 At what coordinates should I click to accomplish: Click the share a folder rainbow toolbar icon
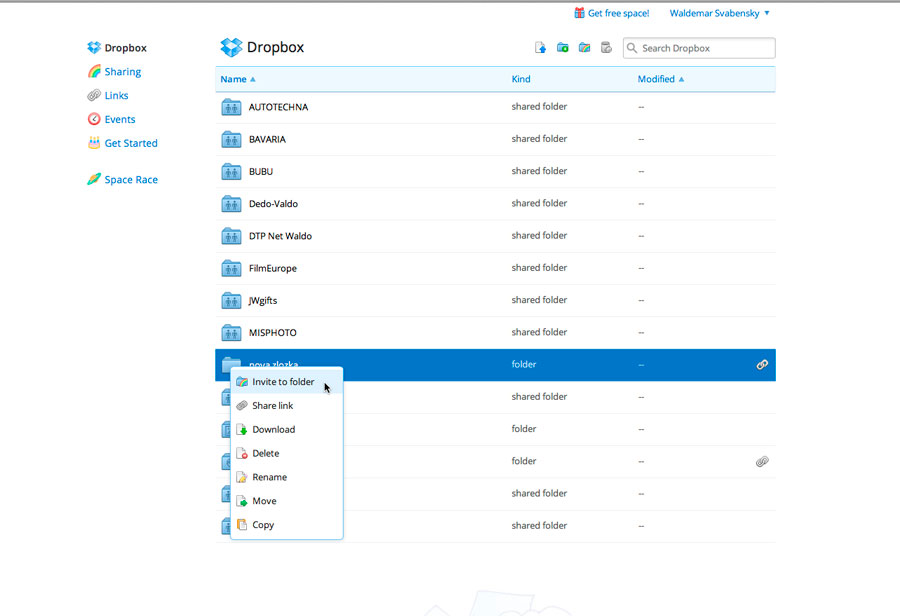584,48
